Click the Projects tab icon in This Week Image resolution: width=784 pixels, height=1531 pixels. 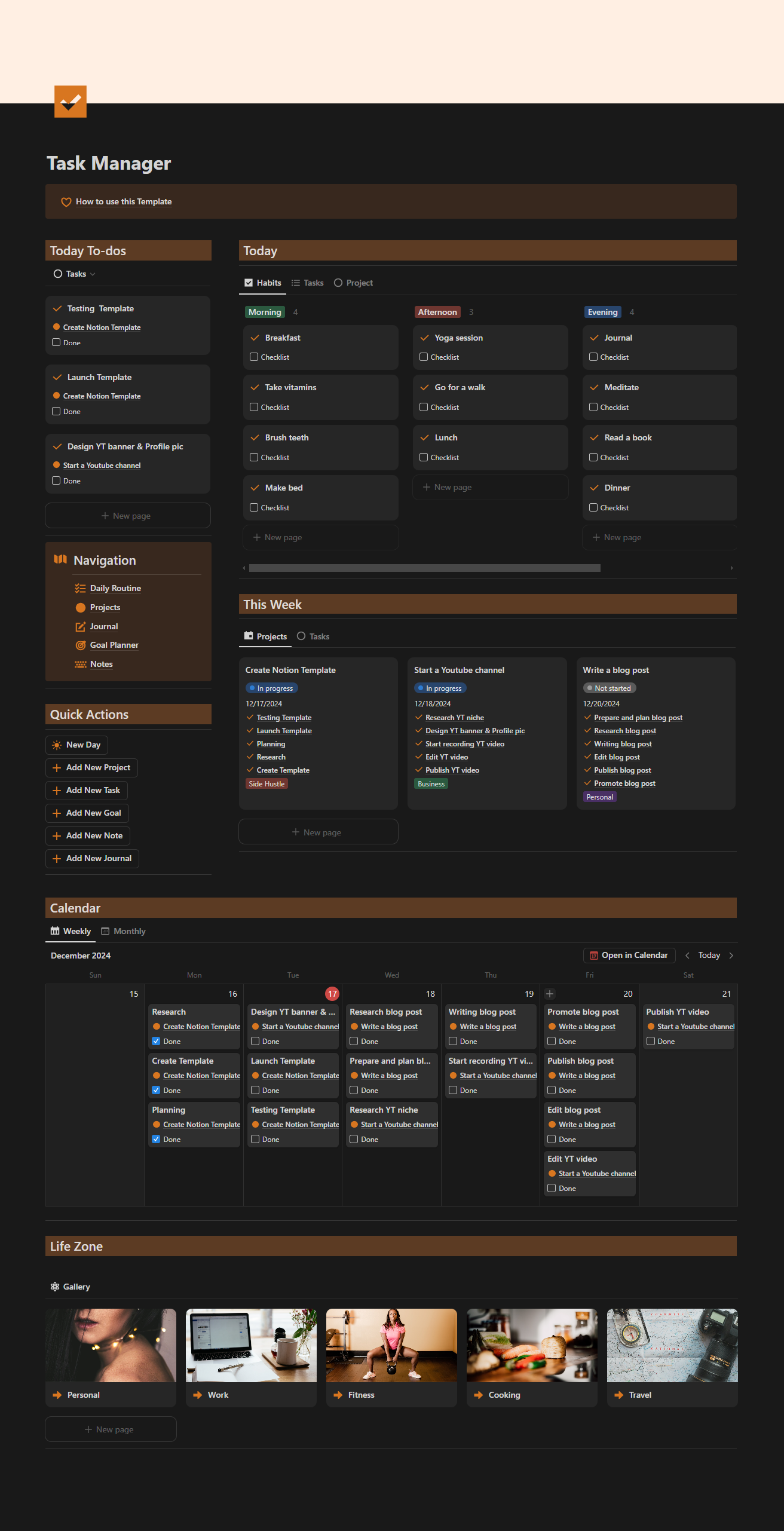pos(249,636)
